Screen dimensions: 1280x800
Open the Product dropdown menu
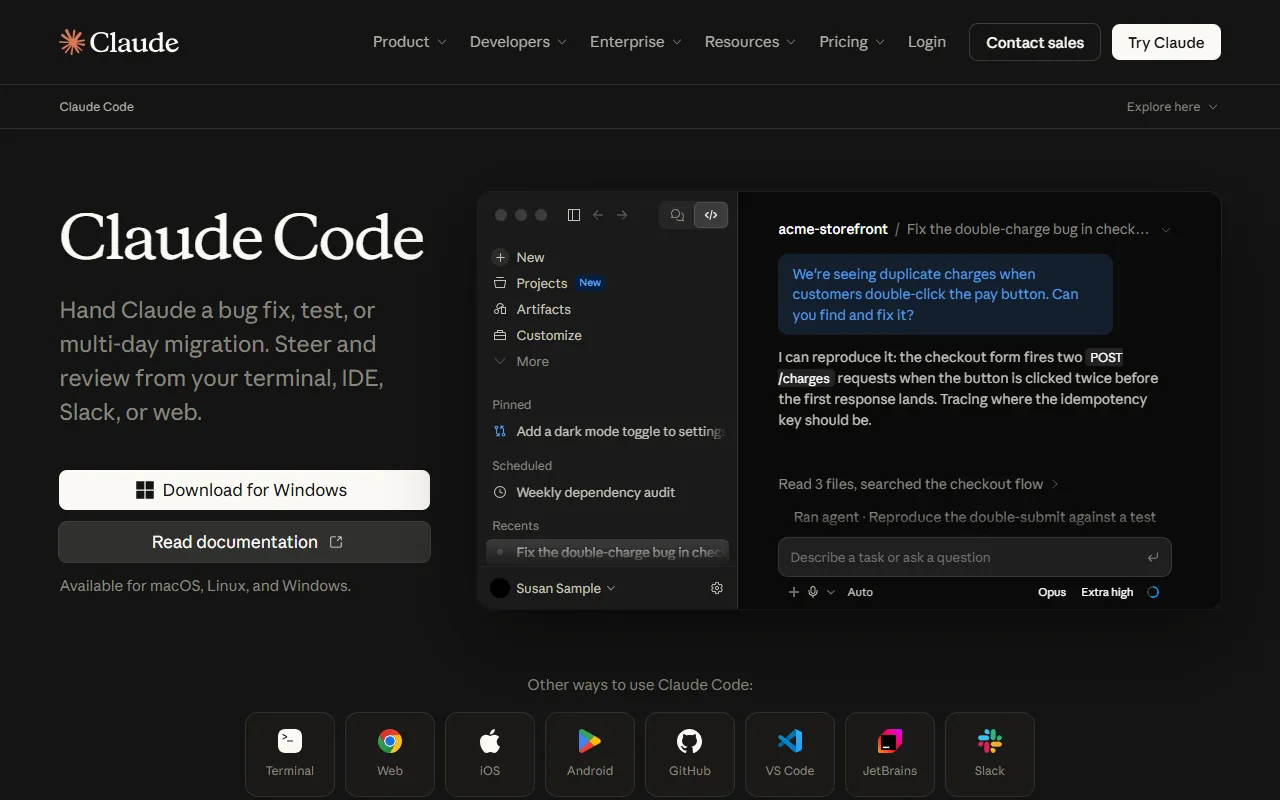(x=410, y=42)
